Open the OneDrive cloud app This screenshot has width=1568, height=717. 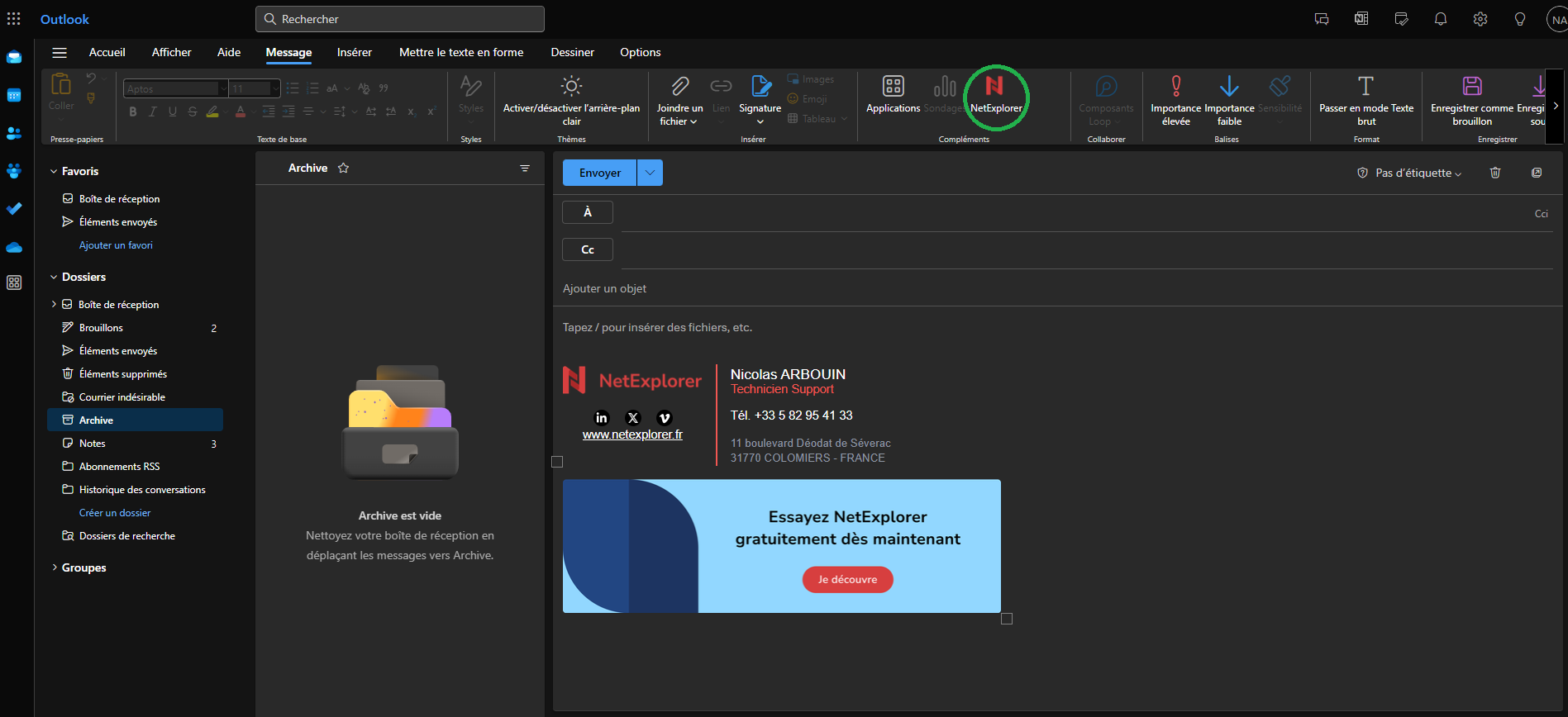click(14, 247)
